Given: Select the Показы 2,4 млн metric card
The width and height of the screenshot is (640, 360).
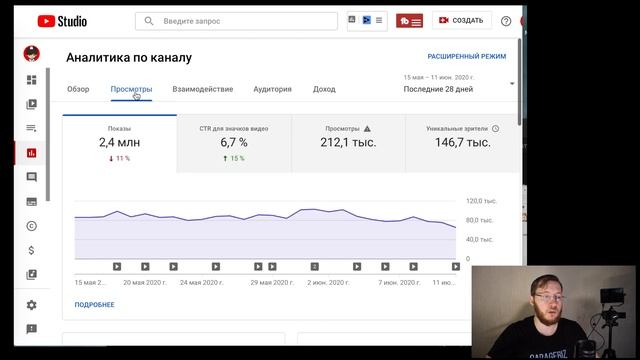Looking at the screenshot, I should point(119,144).
